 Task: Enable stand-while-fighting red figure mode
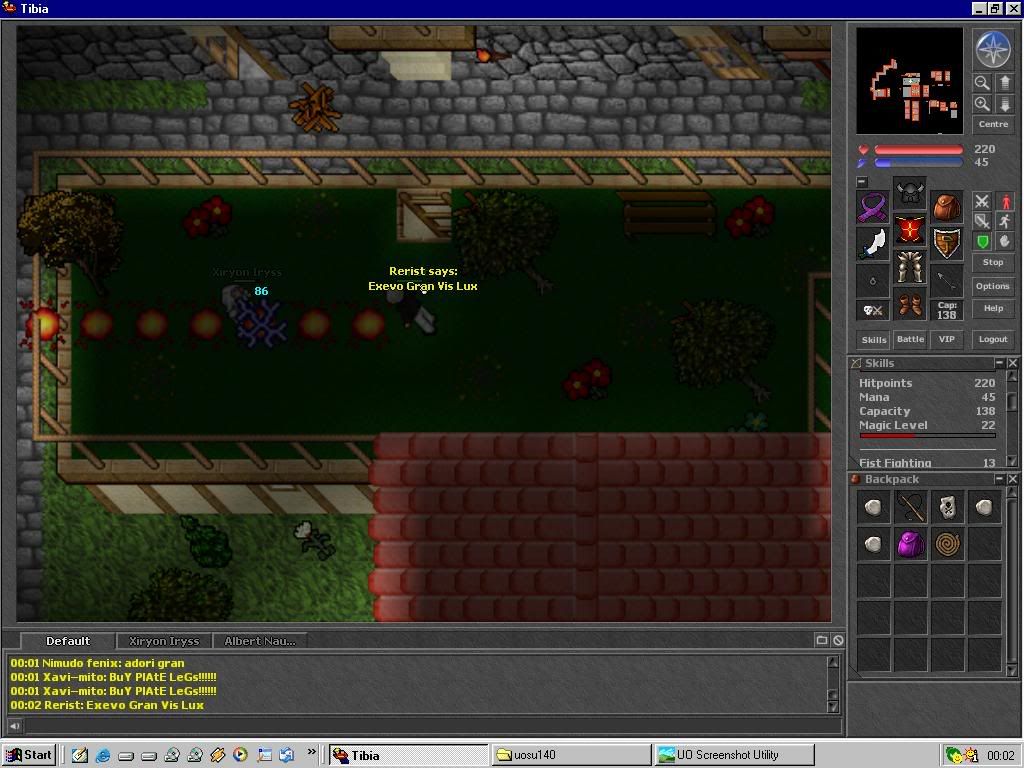coord(1004,202)
